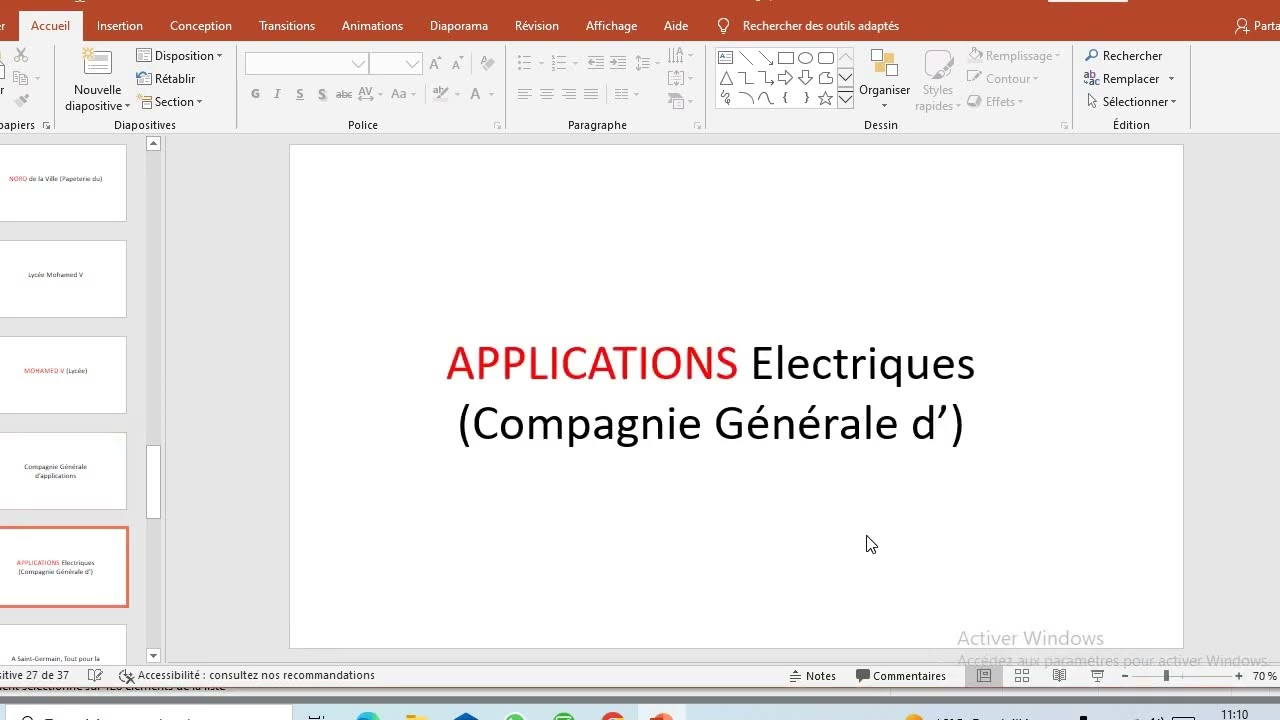
Task: Select the text box shape in the gallery
Action: click(726, 58)
